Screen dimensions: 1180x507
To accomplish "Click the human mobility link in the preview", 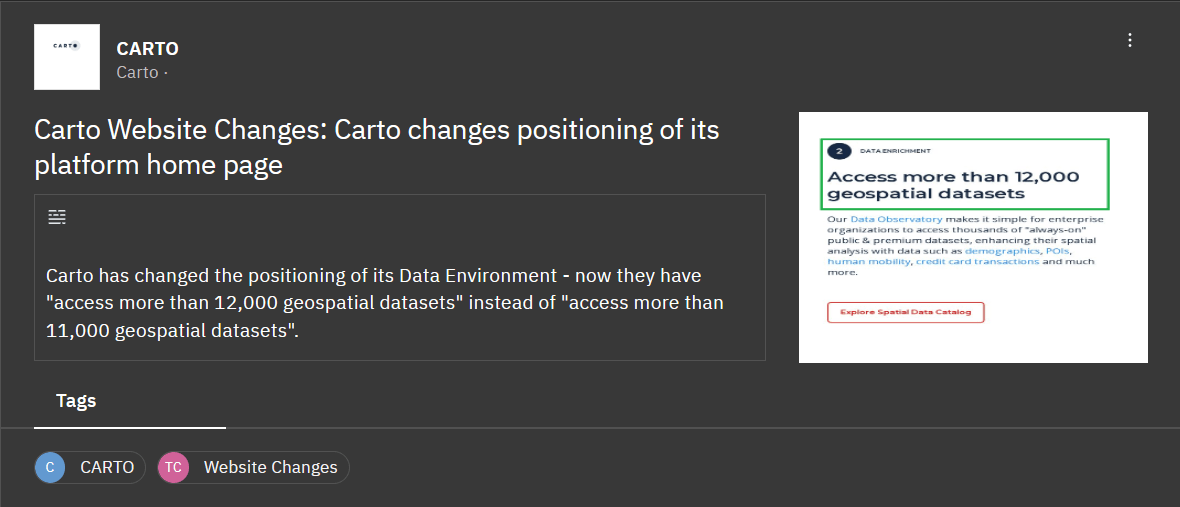I will pos(869,261).
